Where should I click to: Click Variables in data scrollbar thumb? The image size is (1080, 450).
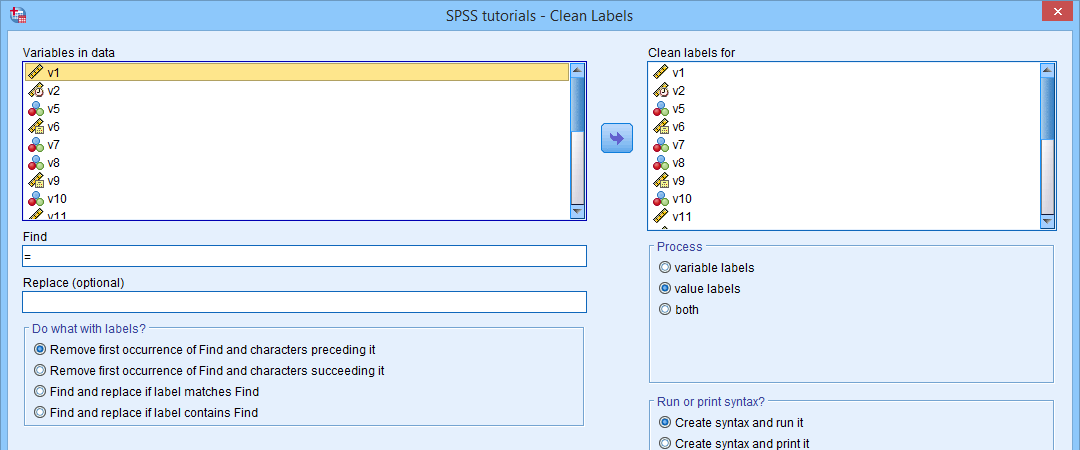tap(577, 104)
